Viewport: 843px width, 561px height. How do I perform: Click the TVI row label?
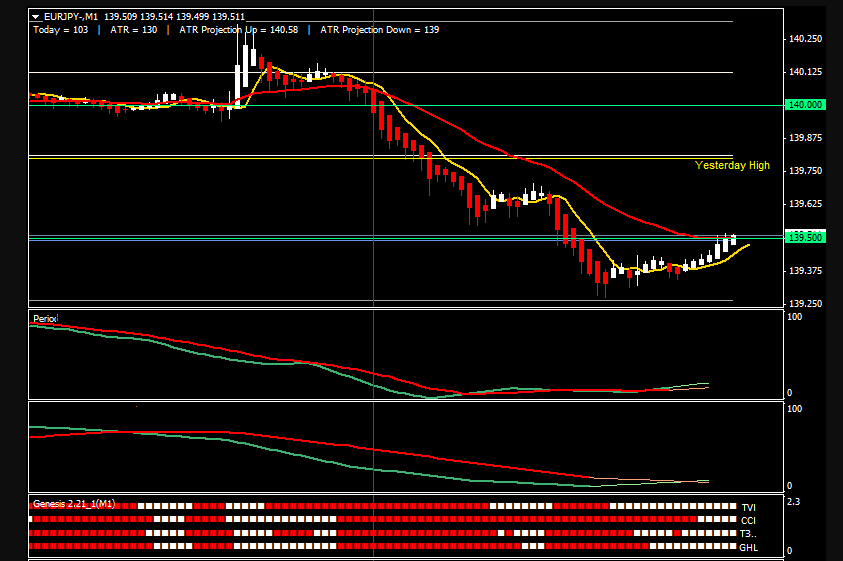[x=748, y=507]
